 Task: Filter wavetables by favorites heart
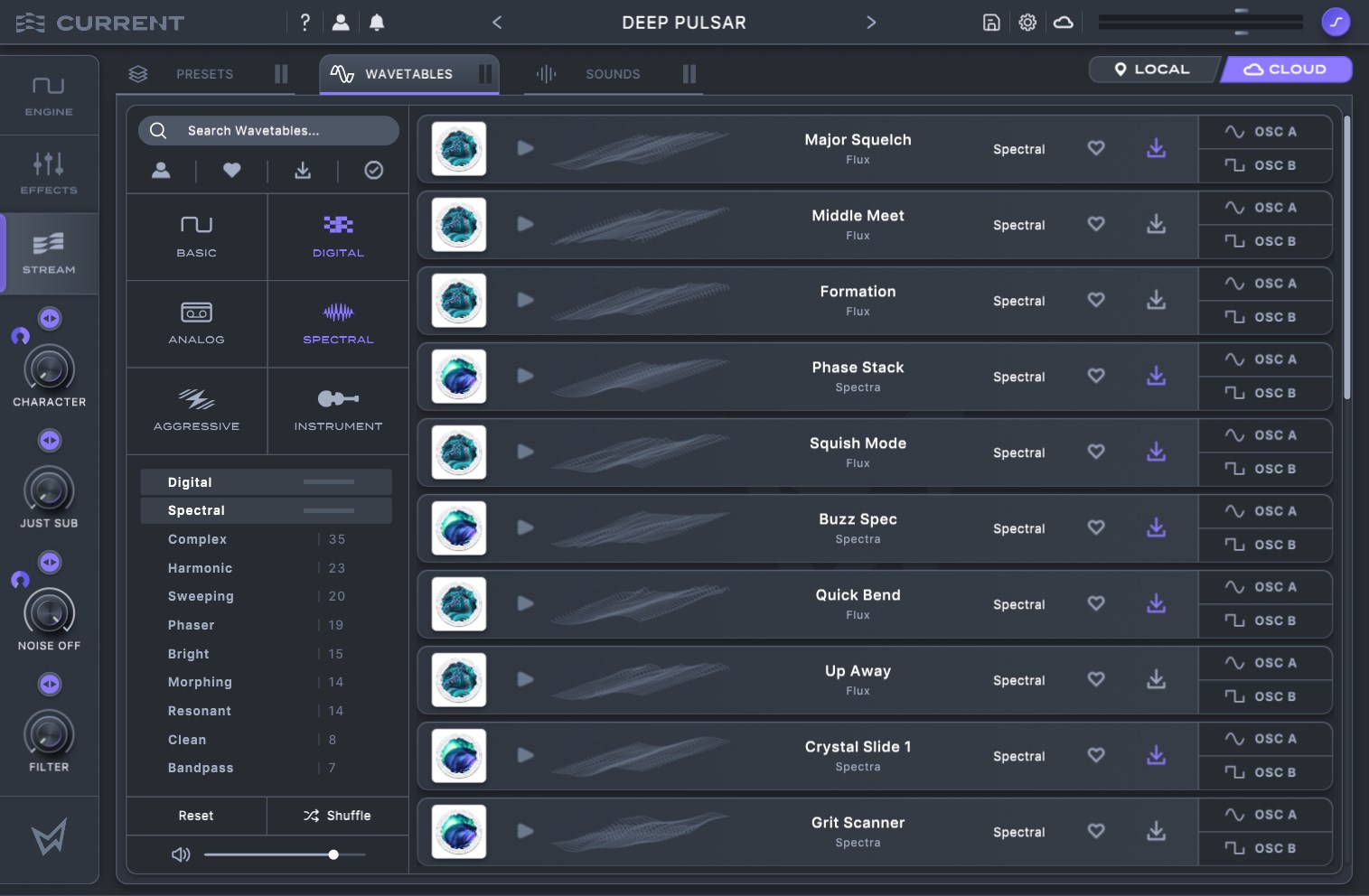coord(231,170)
